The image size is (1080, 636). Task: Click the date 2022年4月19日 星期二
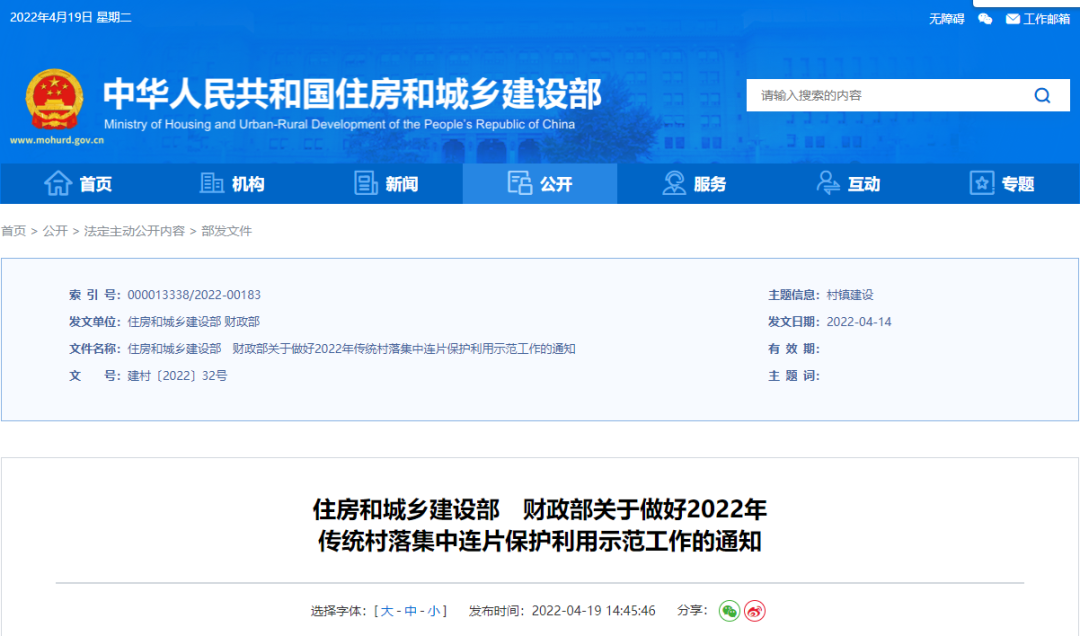click(x=70, y=17)
